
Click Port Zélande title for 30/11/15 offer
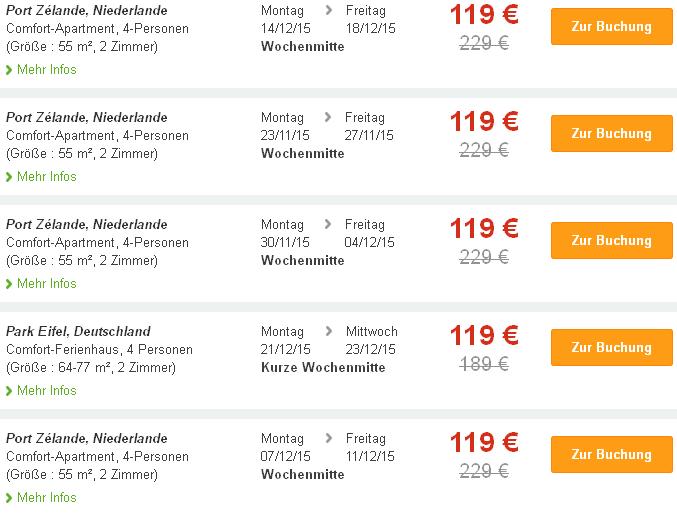(87, 225)
